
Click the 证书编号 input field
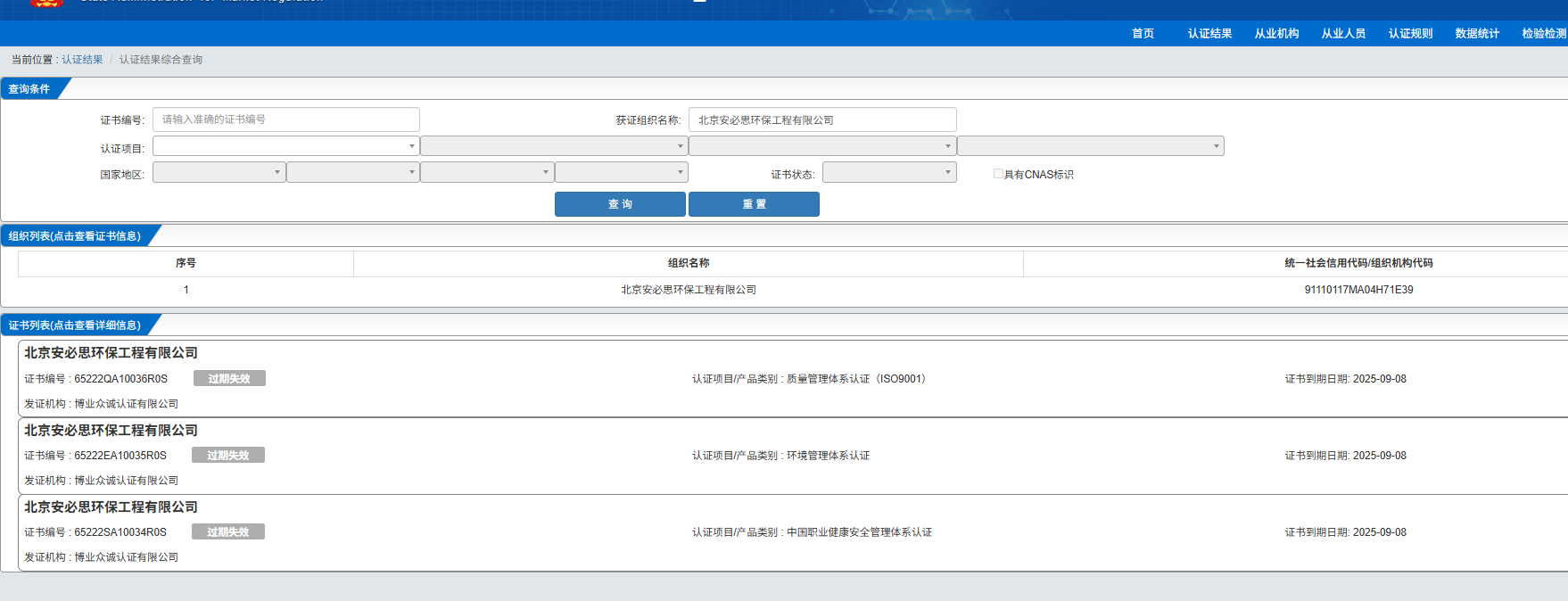285,119
